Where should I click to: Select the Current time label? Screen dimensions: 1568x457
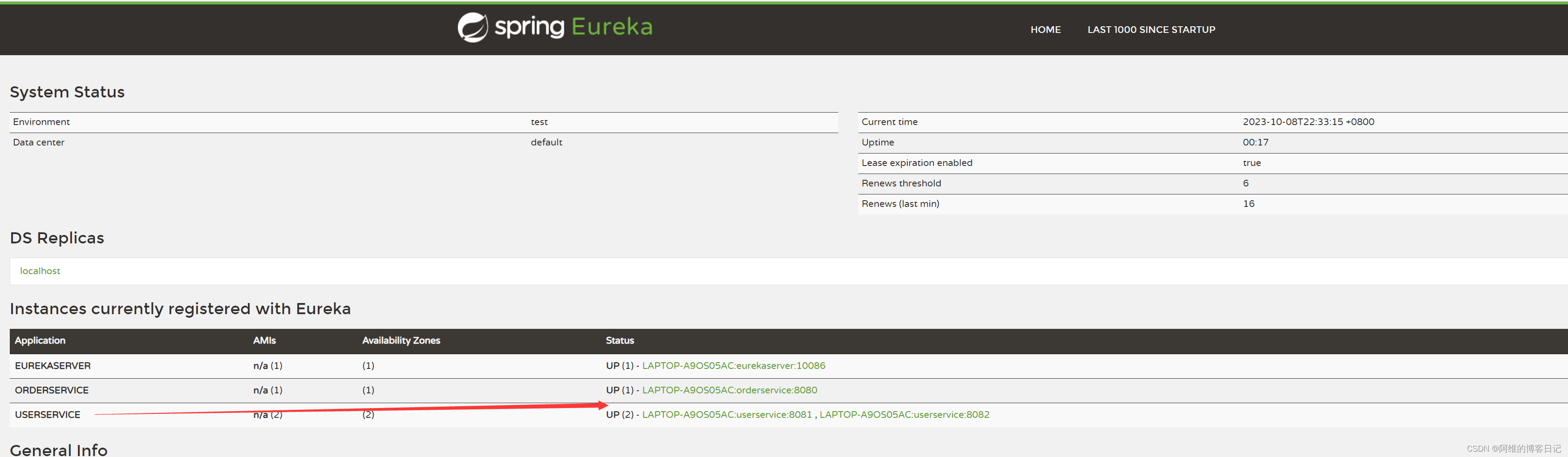(x=889, y=122)
